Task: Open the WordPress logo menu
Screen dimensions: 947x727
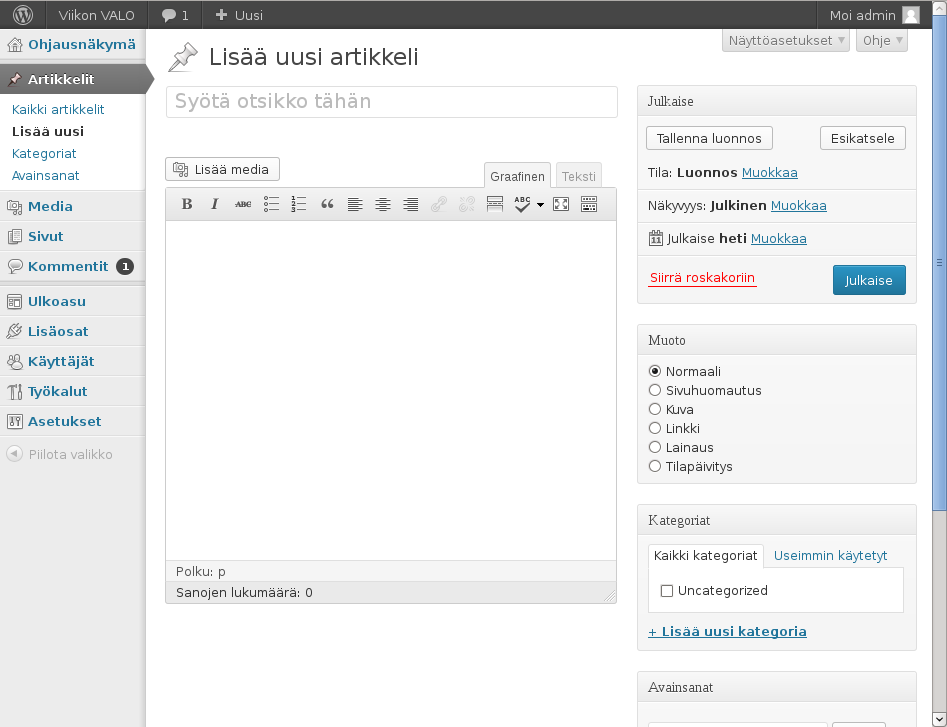Action: pyautogui.click(x=23, y=14)
